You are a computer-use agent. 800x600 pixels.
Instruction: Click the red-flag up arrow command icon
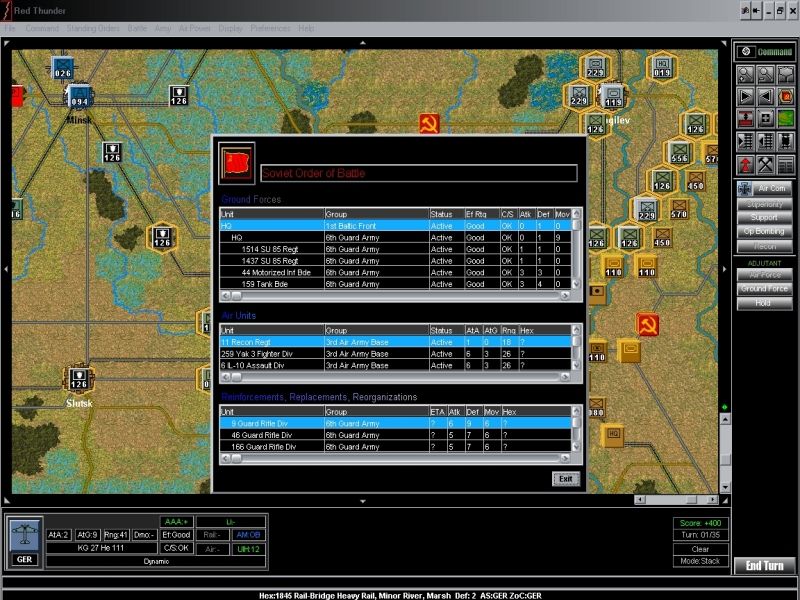[x=745, y=165]
